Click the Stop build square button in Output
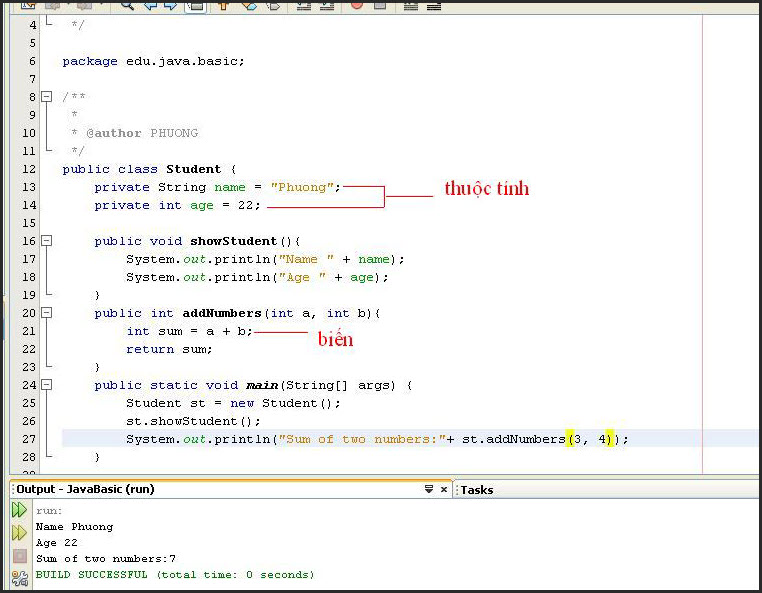The width and height of the screenshot is (762, 593). pos(19,556)
